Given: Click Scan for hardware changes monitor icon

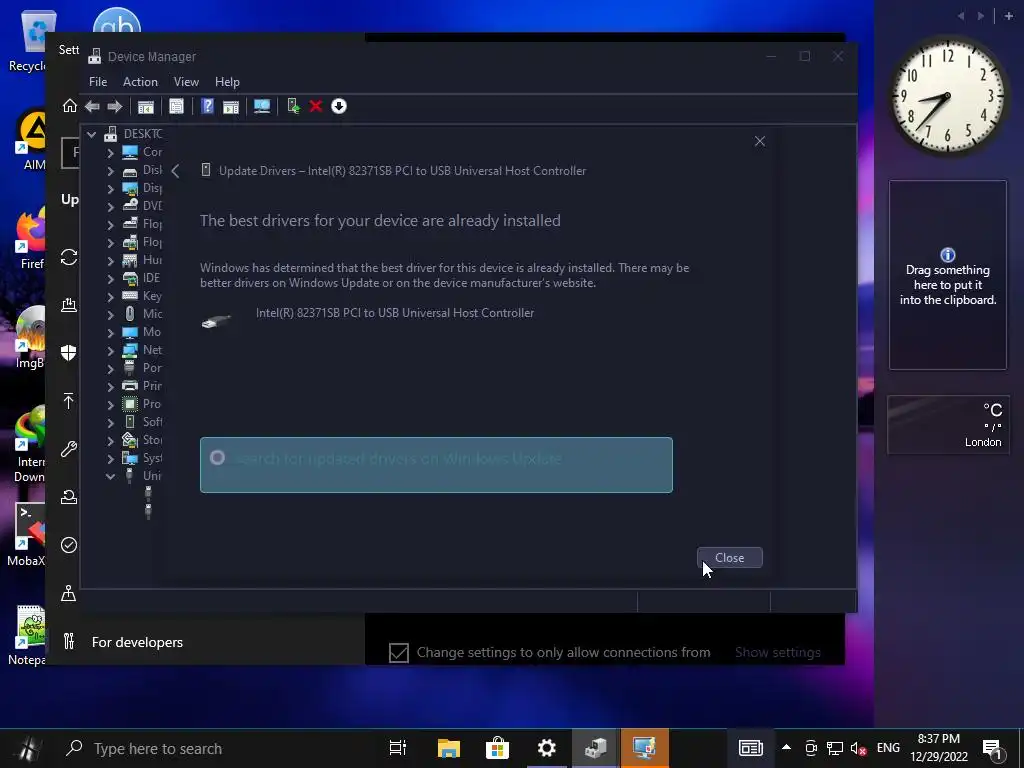Looking at the screenshot, I should pyautogui.click(x=262, y=106).
